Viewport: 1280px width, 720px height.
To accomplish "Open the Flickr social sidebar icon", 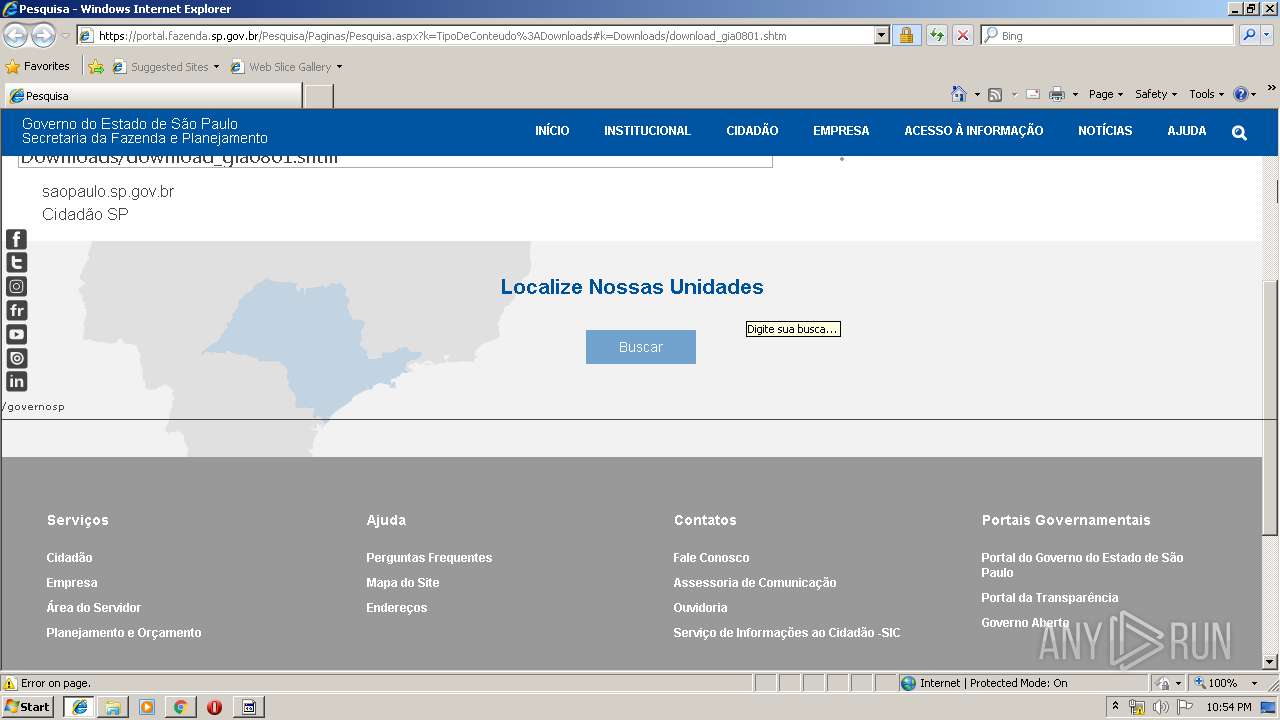I will point(16,310).
